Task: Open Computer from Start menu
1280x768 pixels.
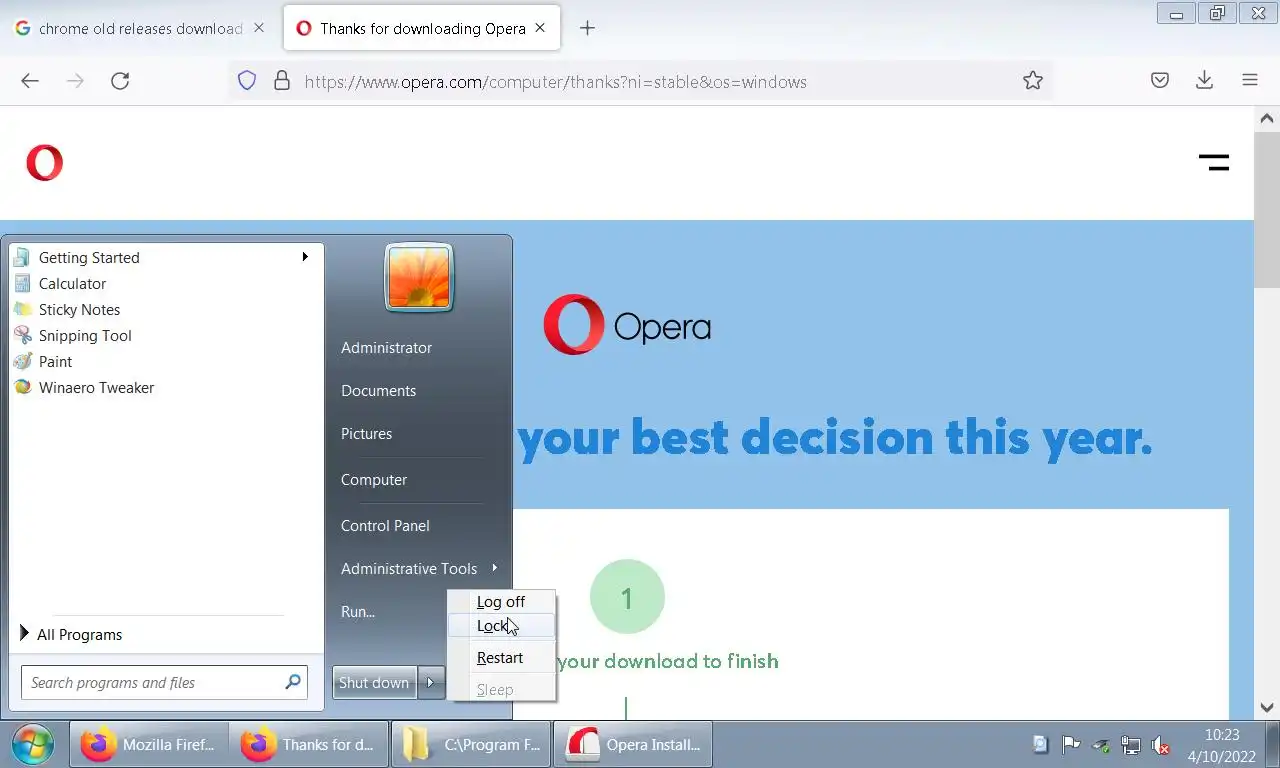Action: (374, 479)
